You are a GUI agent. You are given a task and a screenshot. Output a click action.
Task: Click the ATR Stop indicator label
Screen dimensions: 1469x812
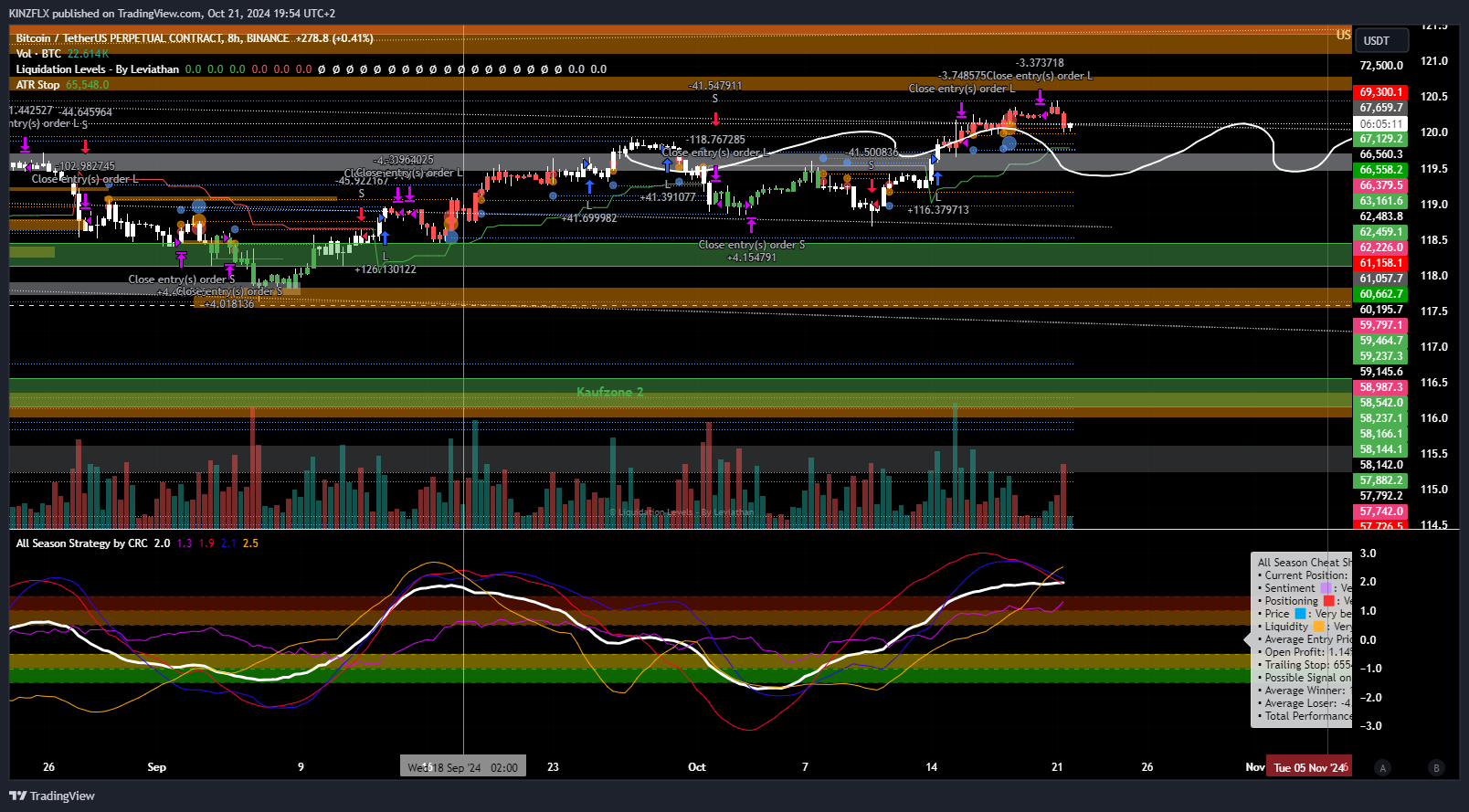click(x=37, y=85)
